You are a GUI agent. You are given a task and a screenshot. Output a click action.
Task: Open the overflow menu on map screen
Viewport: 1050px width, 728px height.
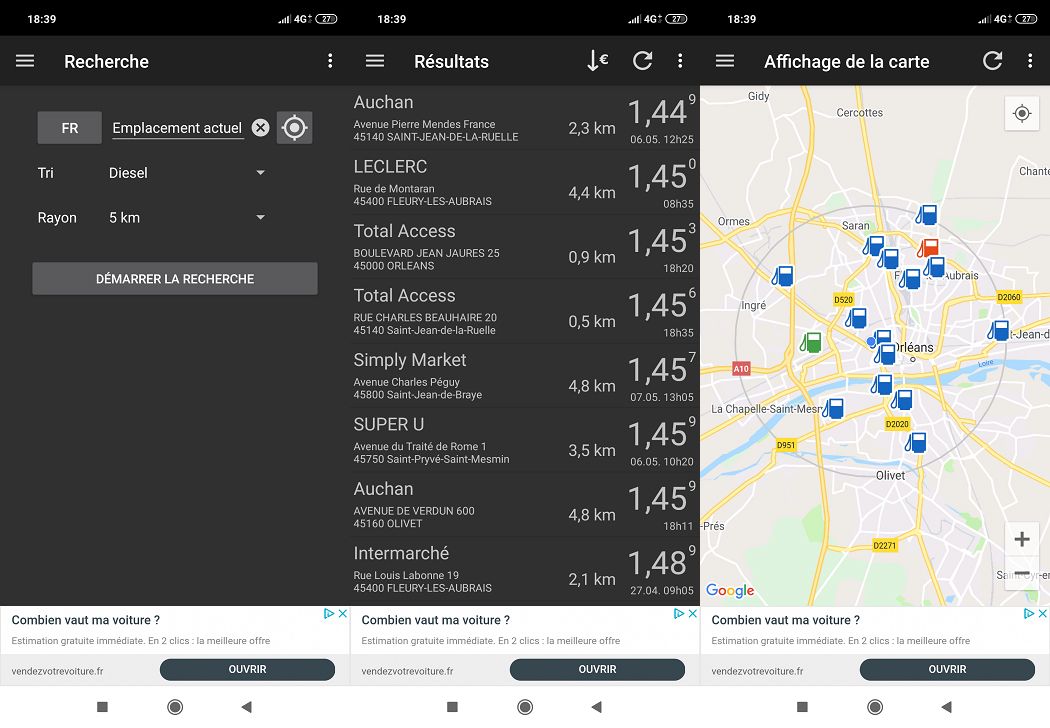click(1030, 61)
